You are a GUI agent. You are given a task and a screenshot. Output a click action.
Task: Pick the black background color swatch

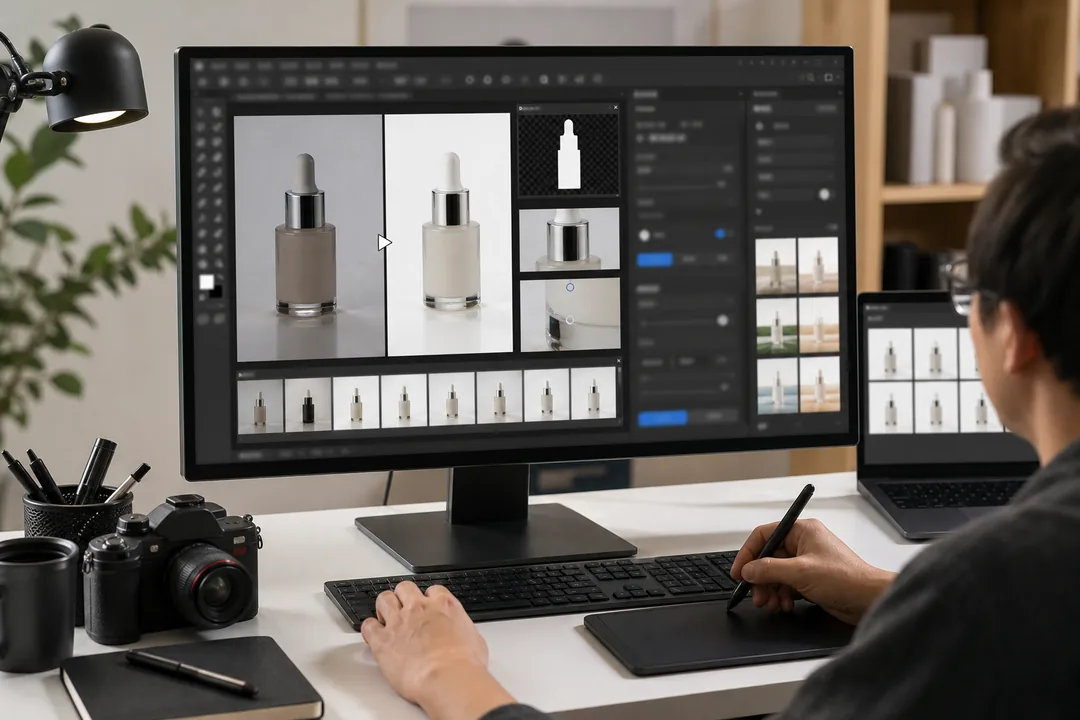coord(216,291)
